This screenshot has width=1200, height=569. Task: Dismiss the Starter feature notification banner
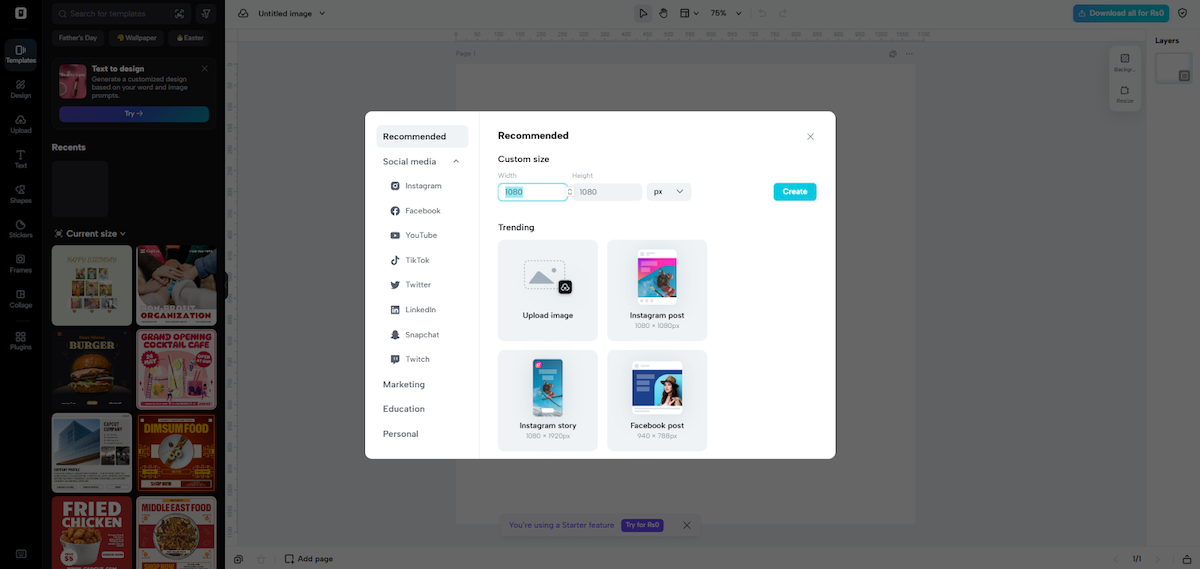point(686,525)
